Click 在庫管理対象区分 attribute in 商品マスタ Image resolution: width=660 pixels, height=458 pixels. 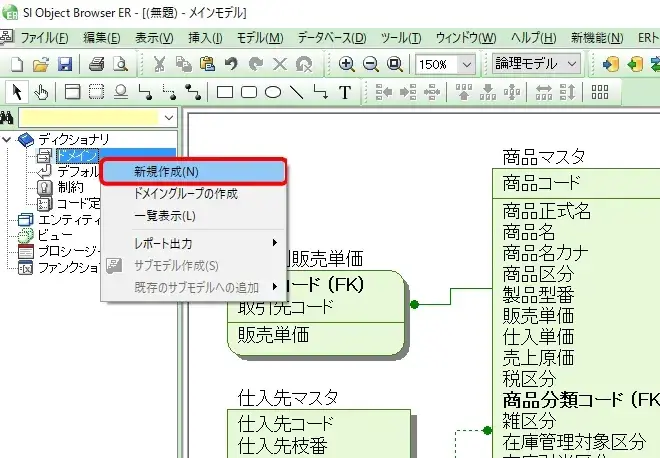pyautogui.click(x=574, y=442)
